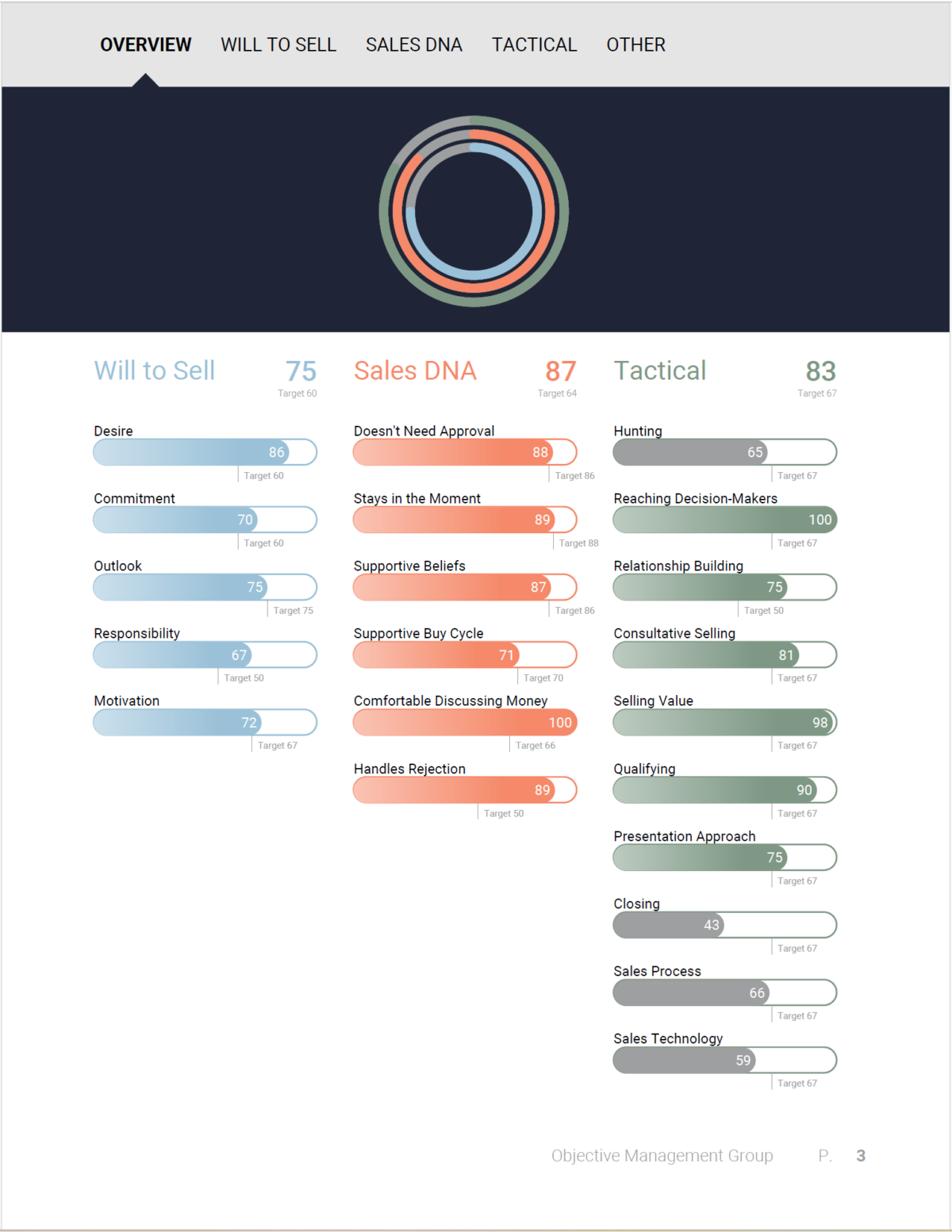
Task: Select the Commitment score bar
Action: click(x=205, y=520)
